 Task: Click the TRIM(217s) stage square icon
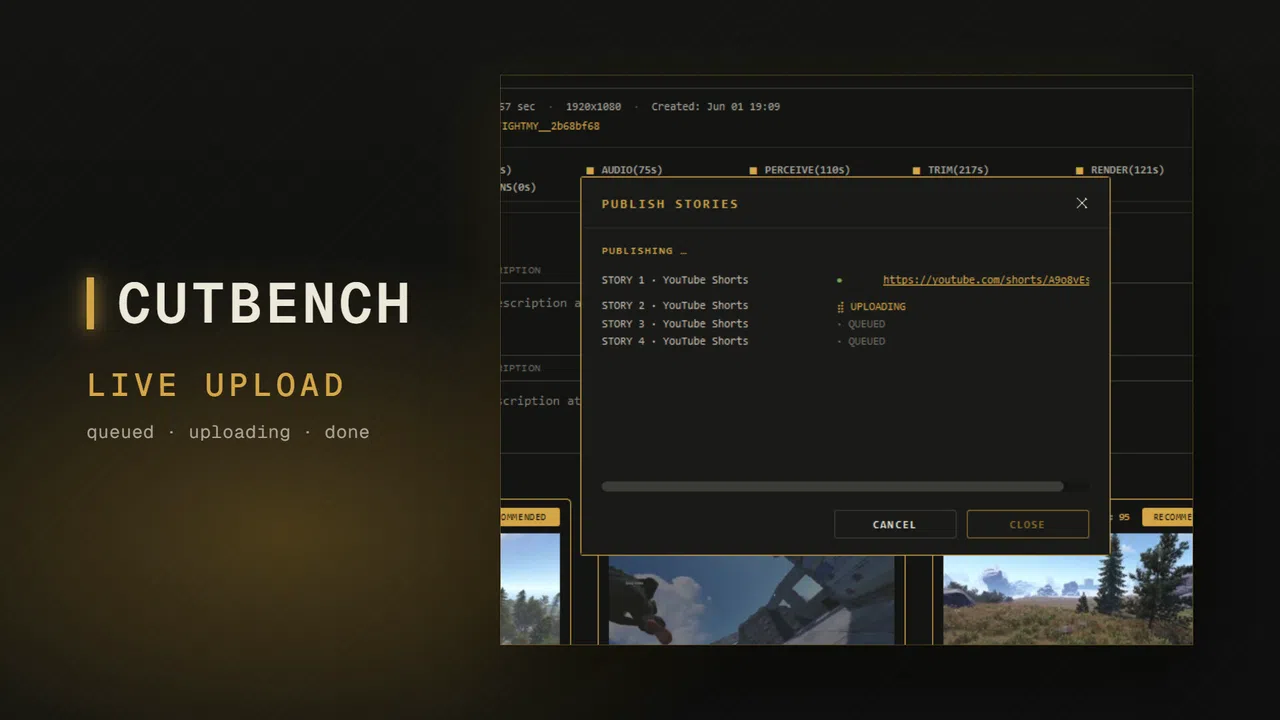(x=917, y=170)
